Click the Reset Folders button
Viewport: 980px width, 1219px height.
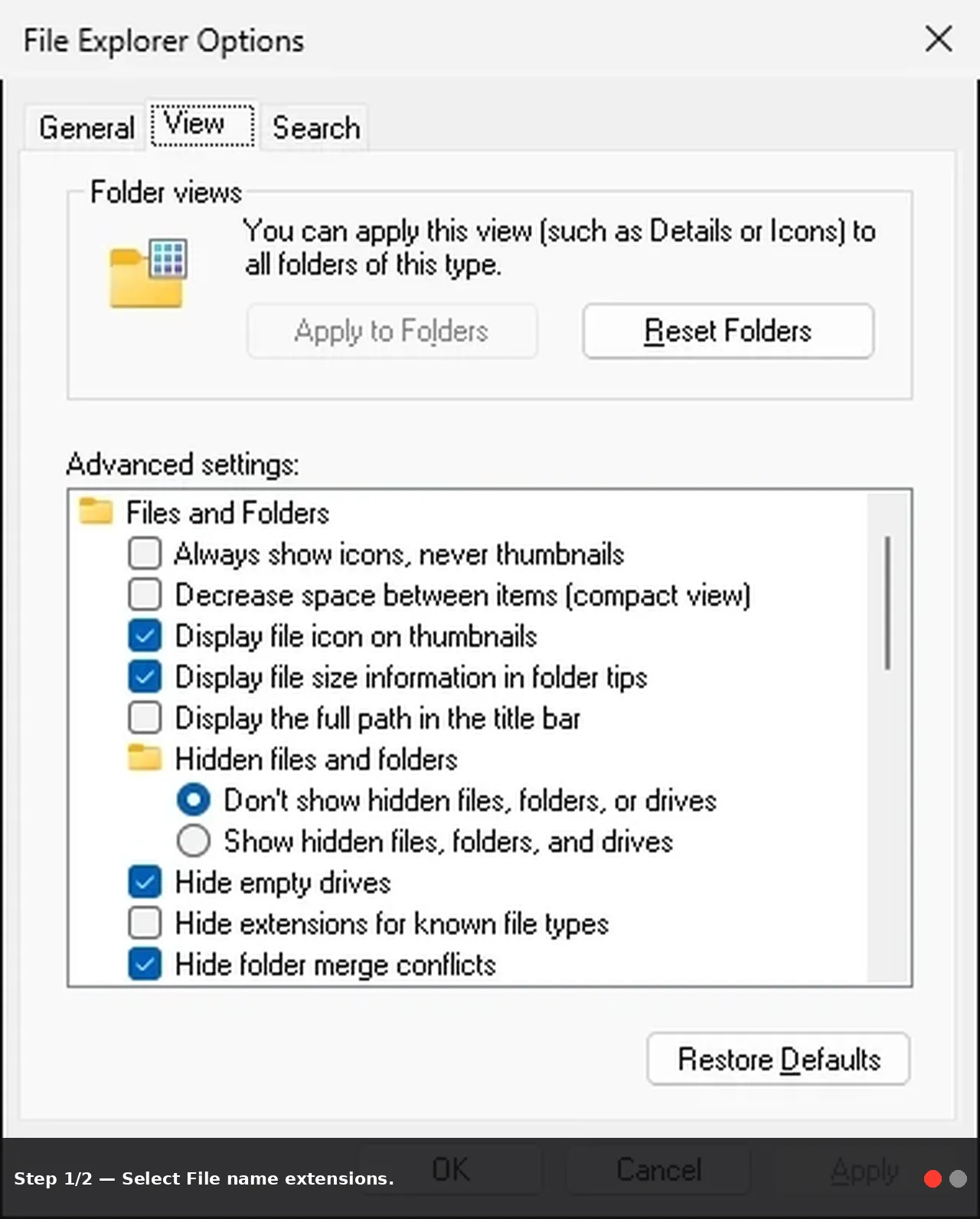tap(728, 331)
